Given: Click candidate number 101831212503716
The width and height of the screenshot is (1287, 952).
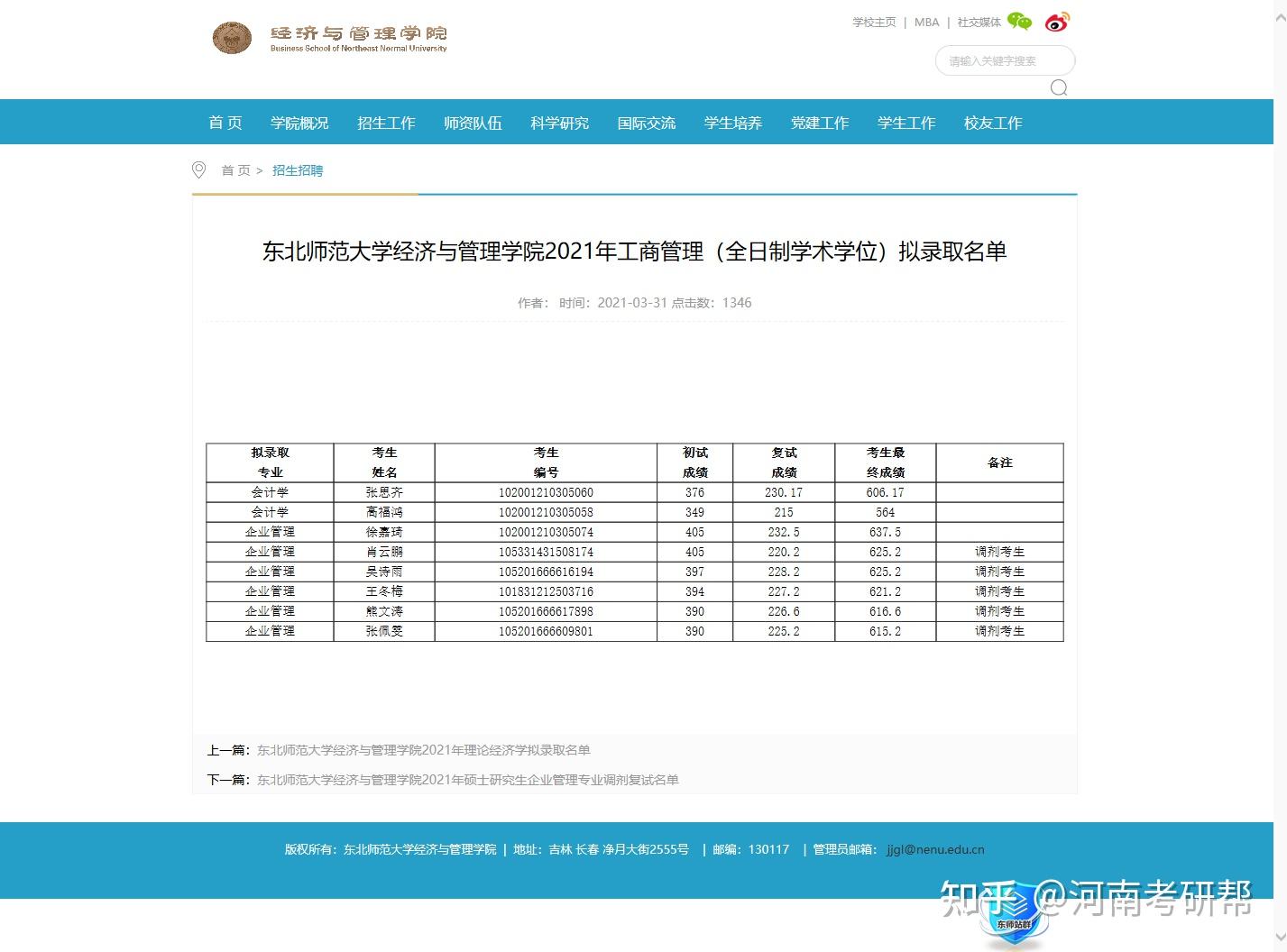Looking at the screenshot, I should coord(546,591).
